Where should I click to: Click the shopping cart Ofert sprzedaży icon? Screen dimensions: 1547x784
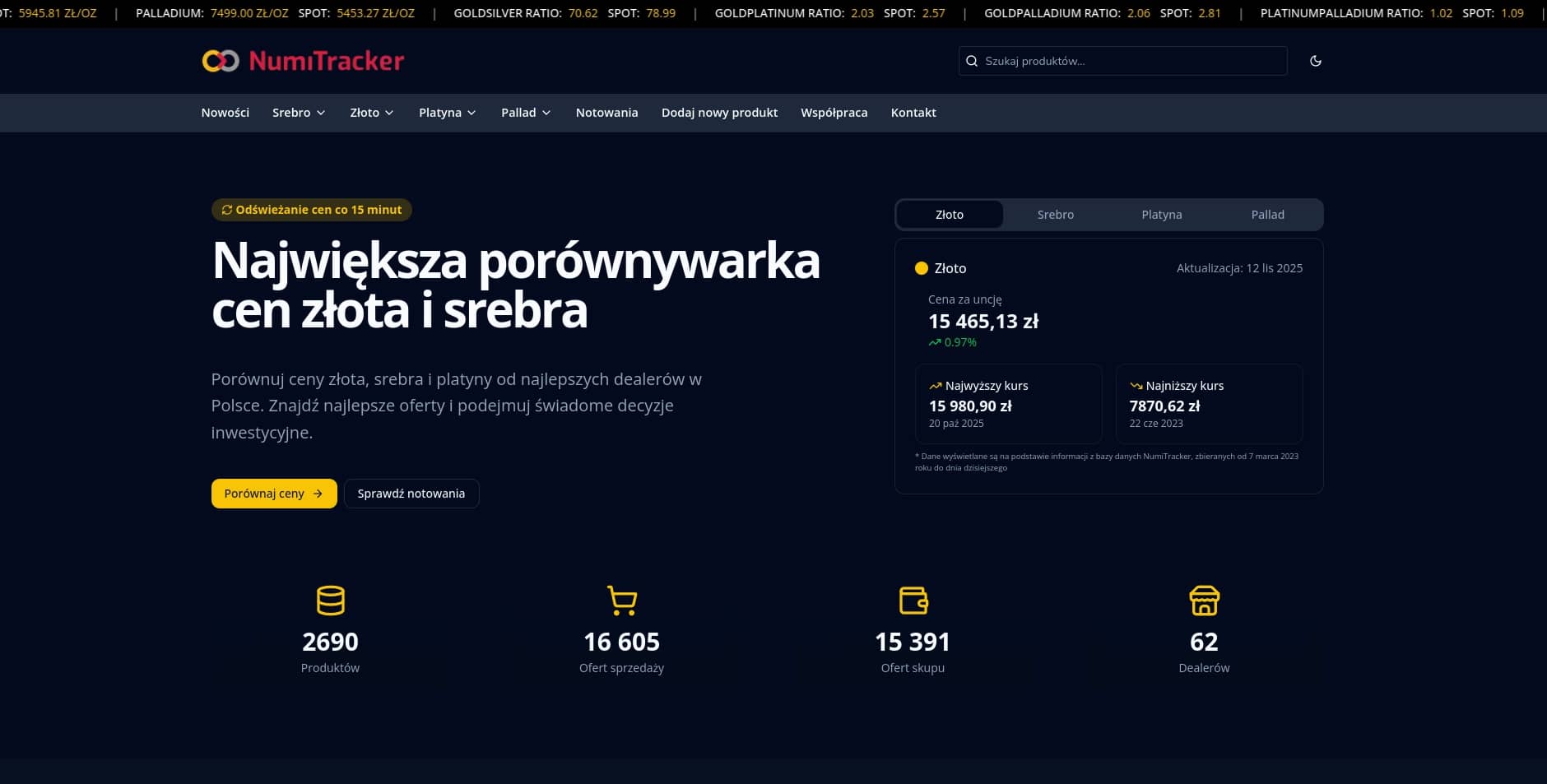pos(621,601)
